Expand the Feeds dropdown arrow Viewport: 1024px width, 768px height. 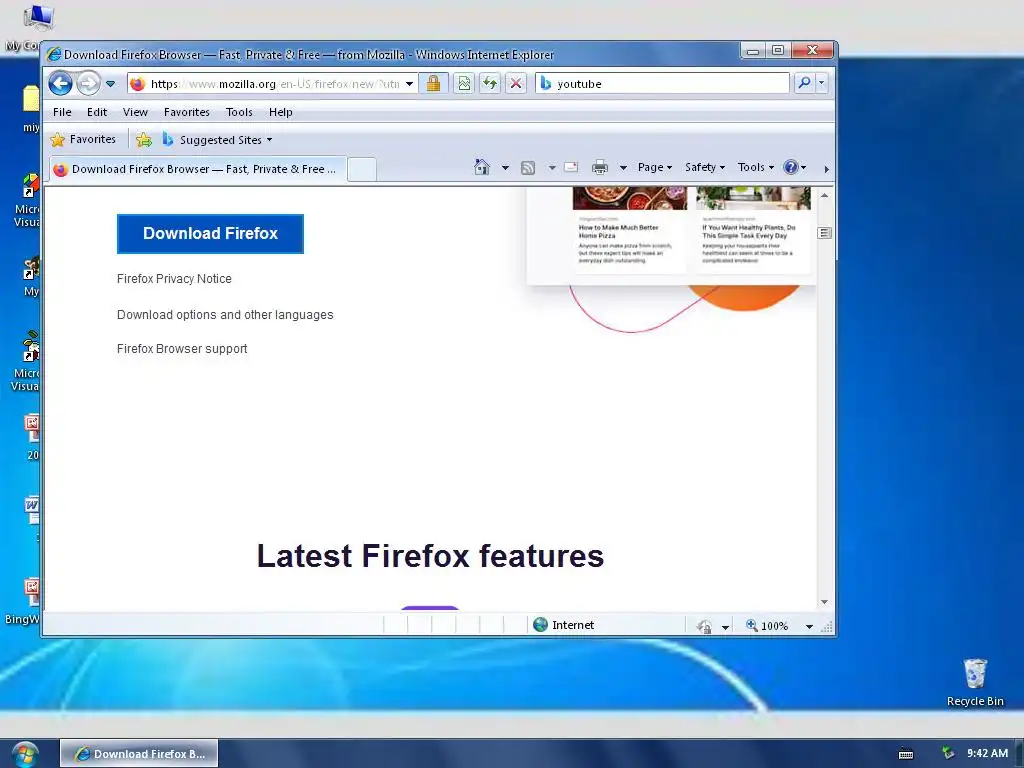(x=552, y=168)
